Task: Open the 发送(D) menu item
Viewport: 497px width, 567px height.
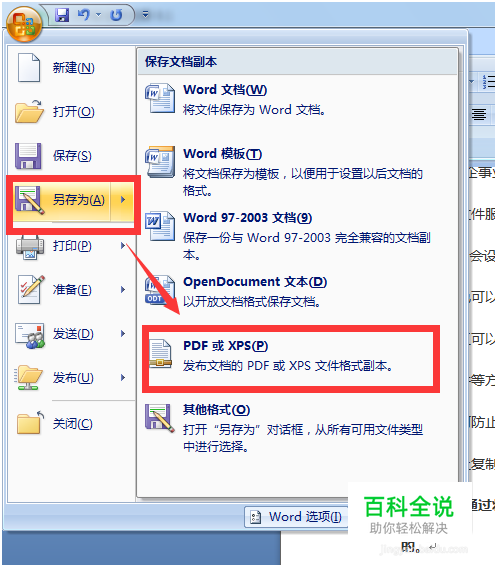Action: pos(71,334)
